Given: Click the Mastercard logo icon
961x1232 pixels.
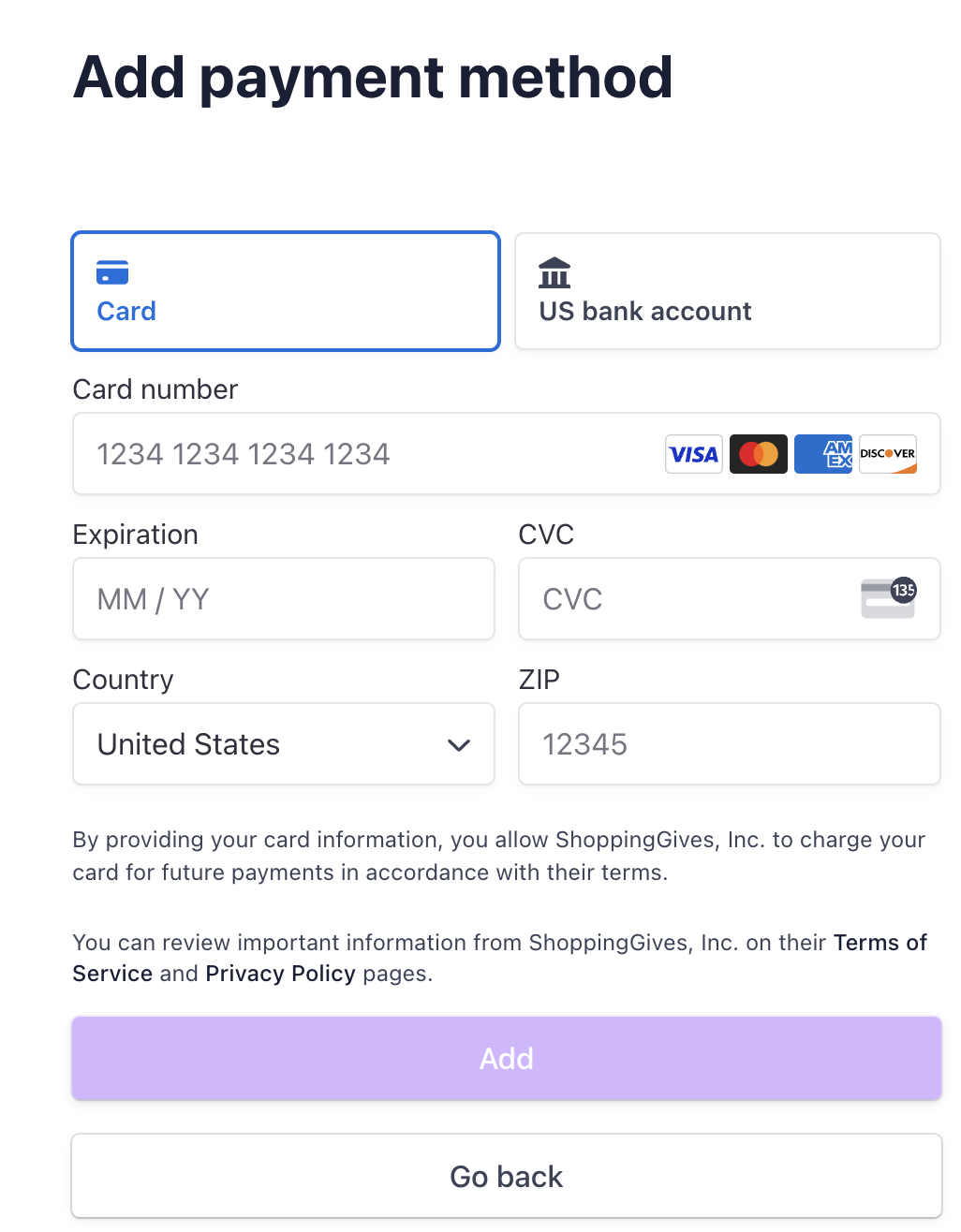Looking at the screenshot, I should [x=759, y=454].
